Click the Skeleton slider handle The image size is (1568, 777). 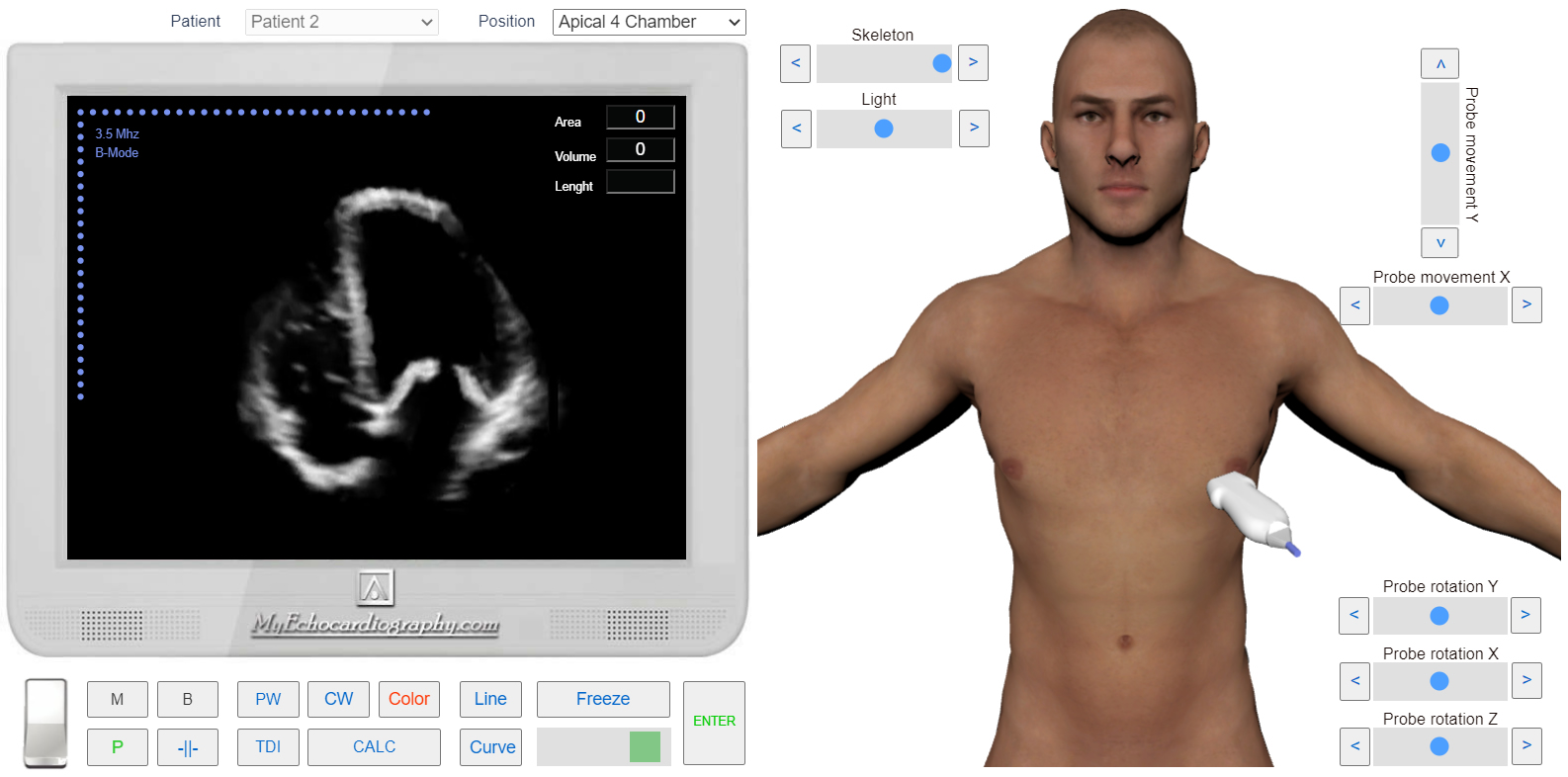pyautogui.click(x=942, y=63)
